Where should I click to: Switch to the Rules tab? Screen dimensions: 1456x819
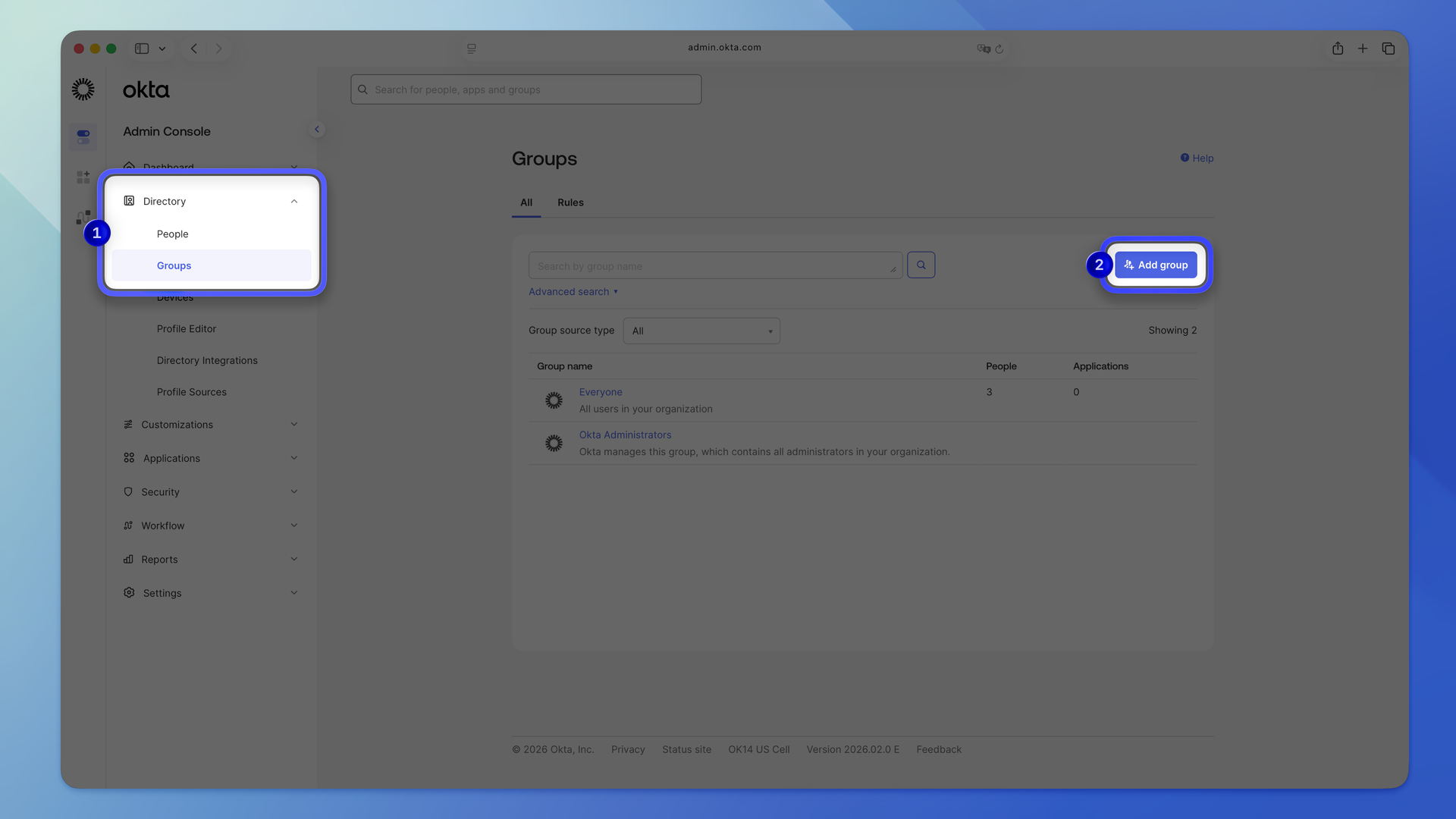570,202
